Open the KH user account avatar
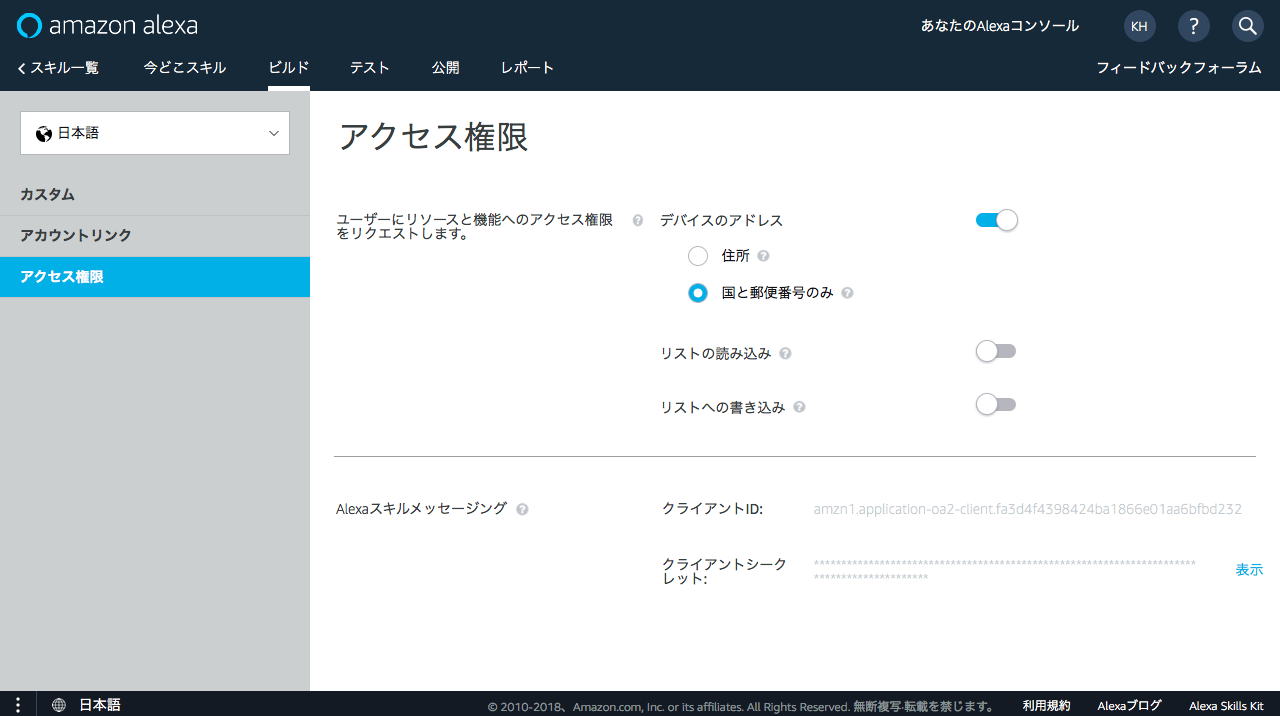The width and height of the screenshot is (1280, 716). tap(1139, 26)
